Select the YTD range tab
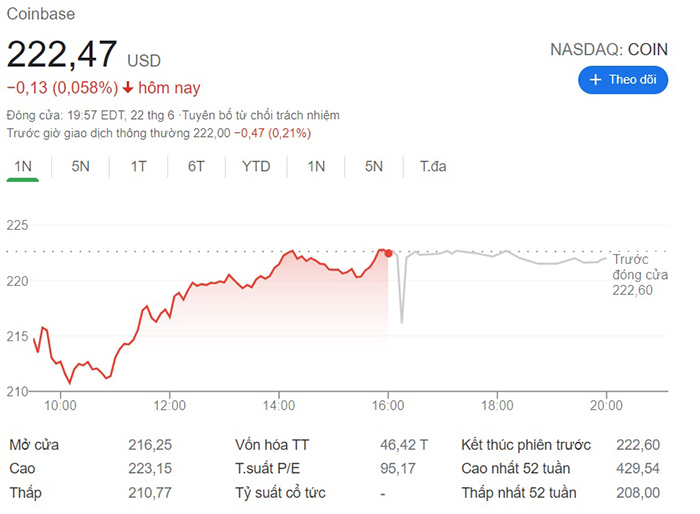 tap(256, 167)
